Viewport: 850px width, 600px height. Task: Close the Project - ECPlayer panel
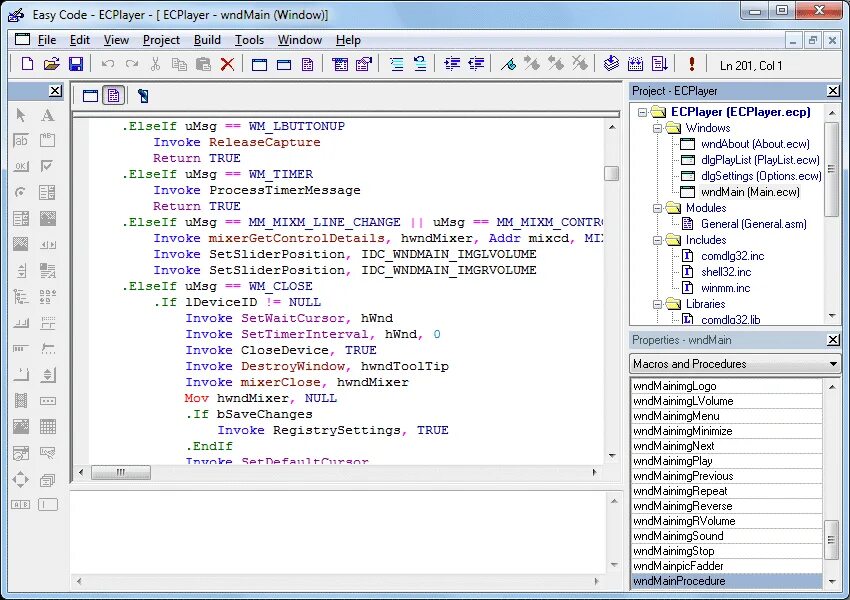(x=833, y=91)
